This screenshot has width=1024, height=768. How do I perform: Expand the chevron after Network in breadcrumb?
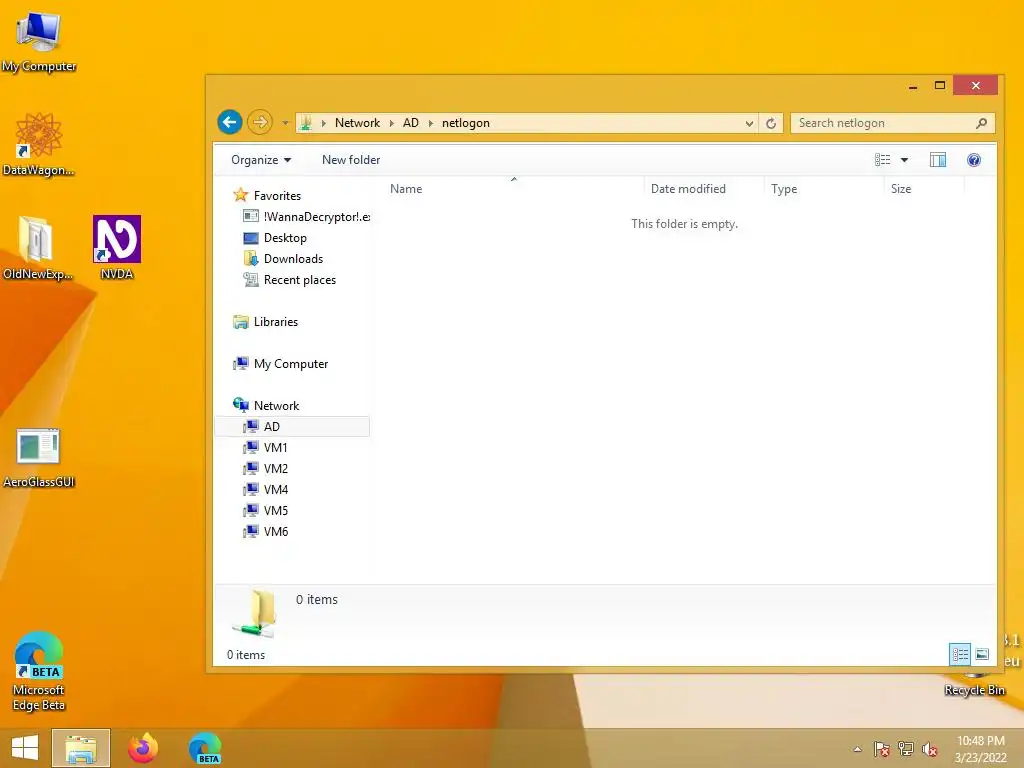coord(391,123)
